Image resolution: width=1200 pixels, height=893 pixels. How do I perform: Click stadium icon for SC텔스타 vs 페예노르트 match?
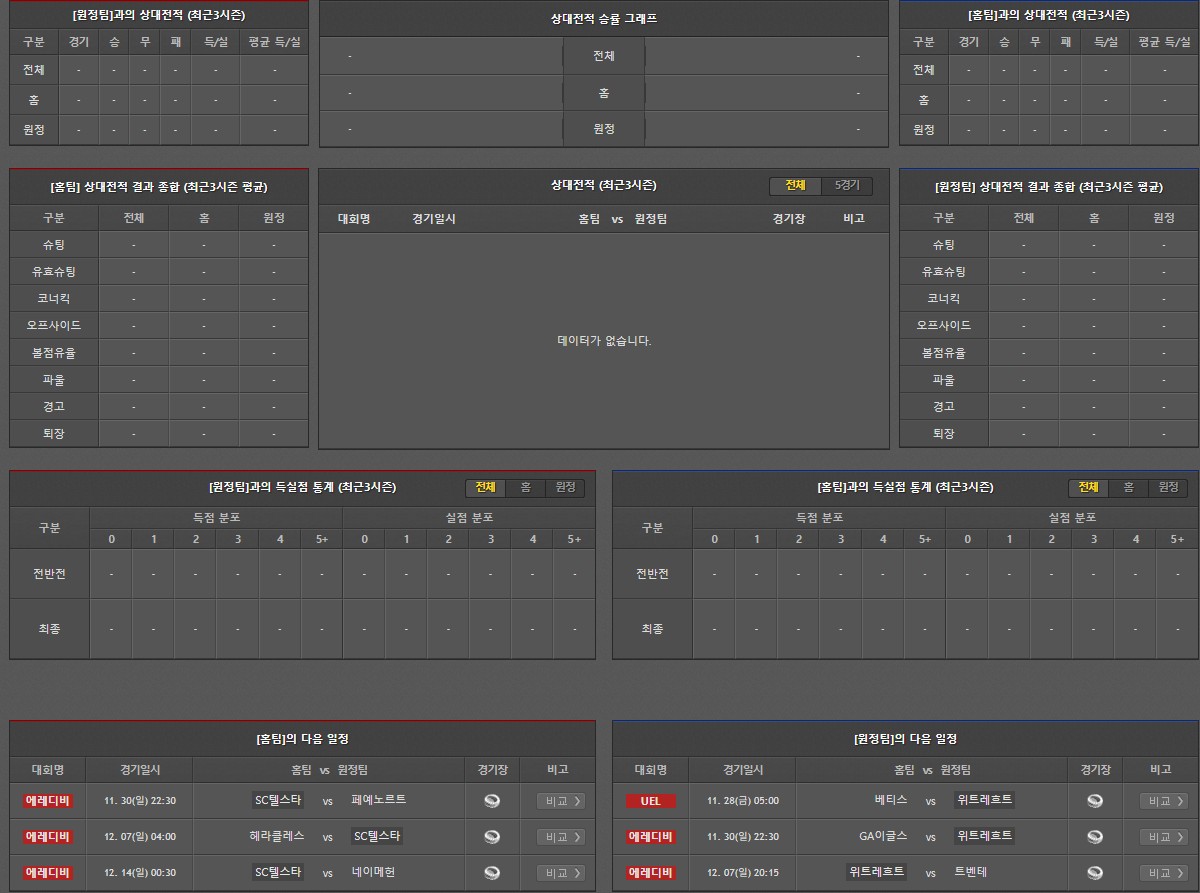click(492, 800)
